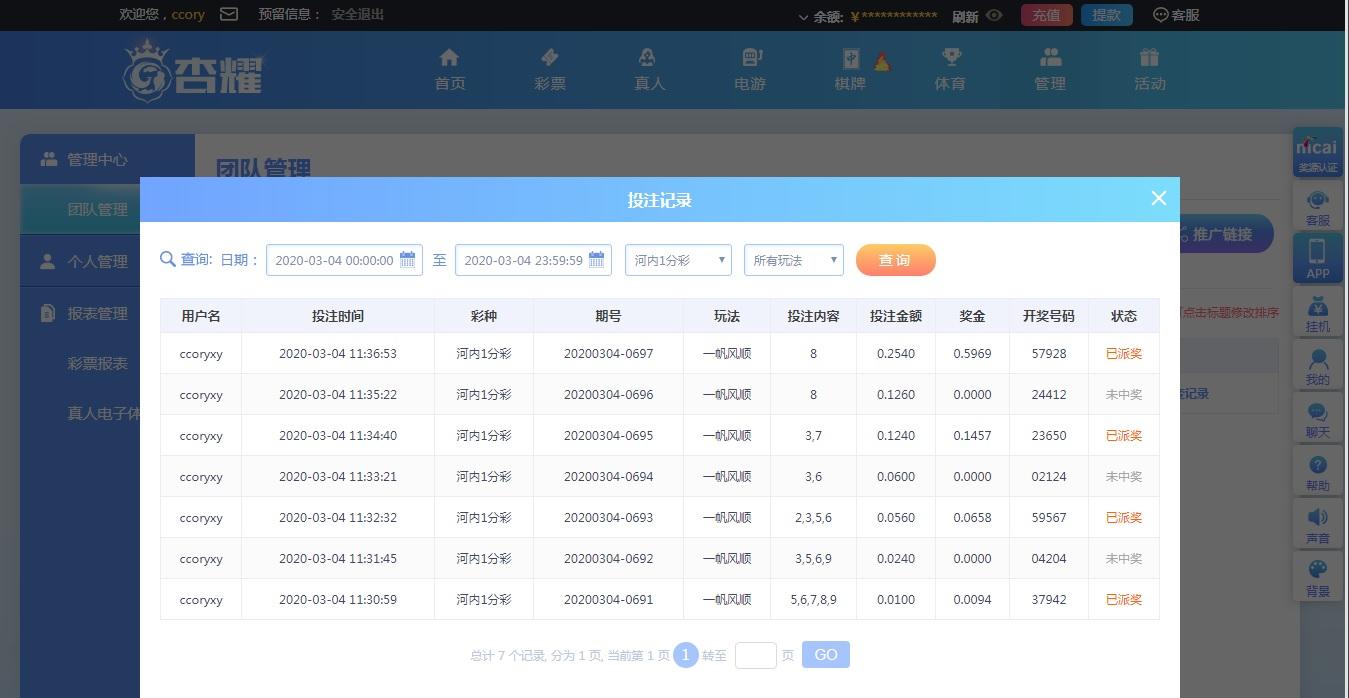Click the 提款 withdraw button

point(1106,15)
